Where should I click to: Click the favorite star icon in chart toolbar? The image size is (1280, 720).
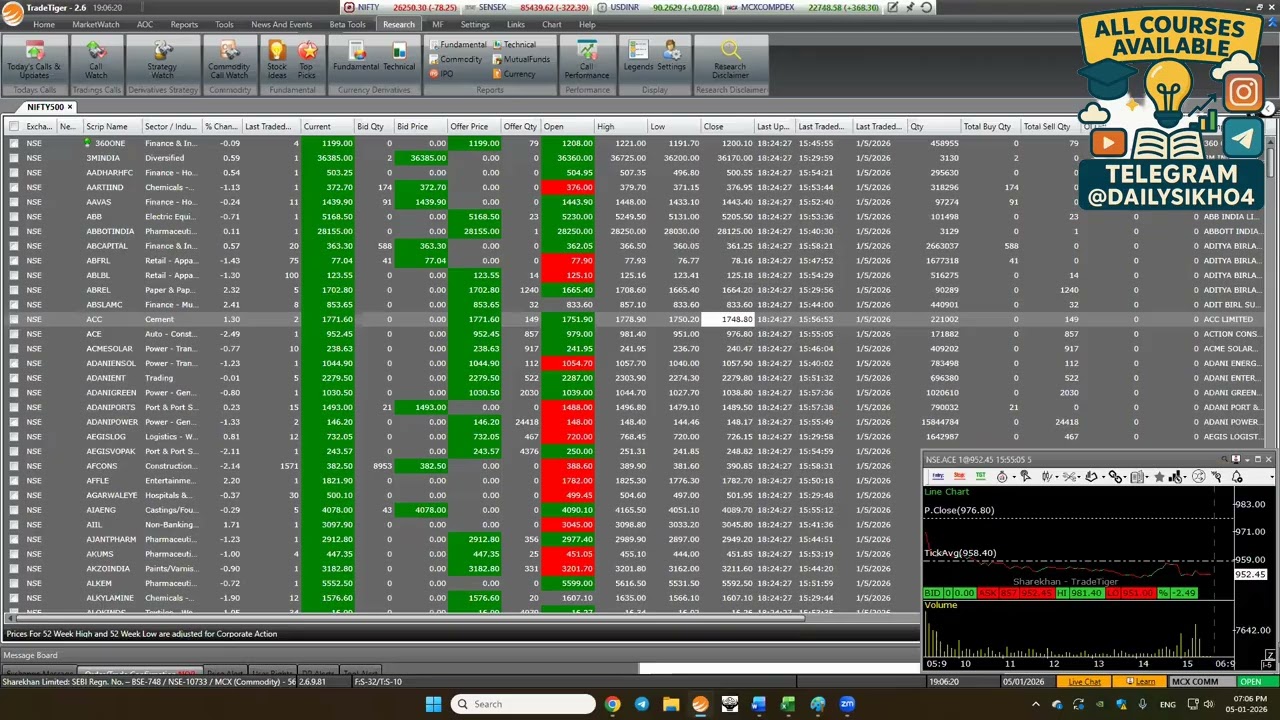1159,477
